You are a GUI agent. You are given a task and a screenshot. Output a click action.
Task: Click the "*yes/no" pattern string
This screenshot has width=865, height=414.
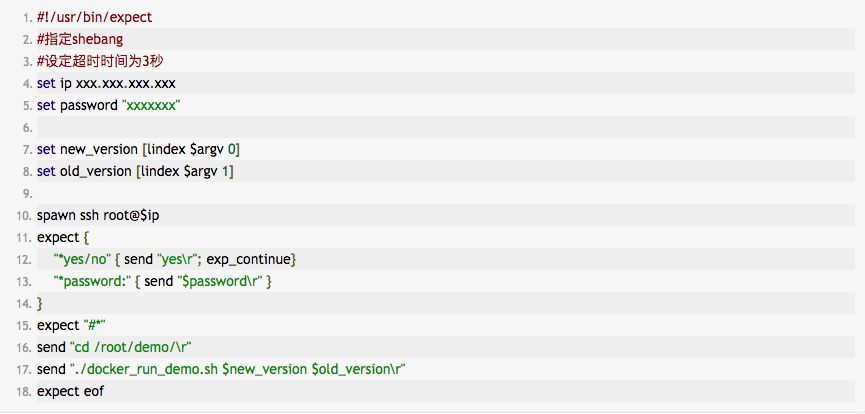tap(82, 259)
